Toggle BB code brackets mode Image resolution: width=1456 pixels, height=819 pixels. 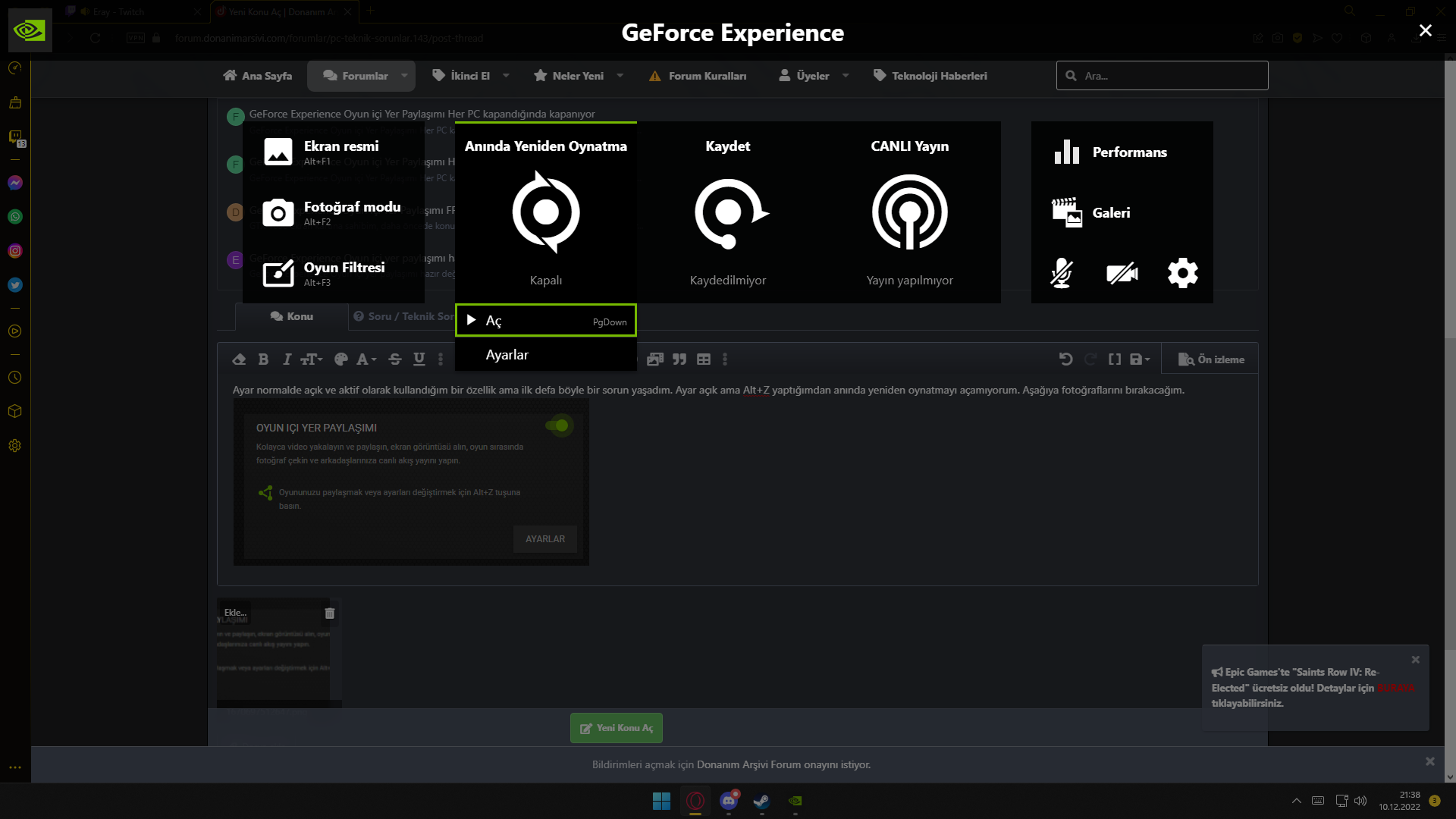click(x=1115, y=359)
